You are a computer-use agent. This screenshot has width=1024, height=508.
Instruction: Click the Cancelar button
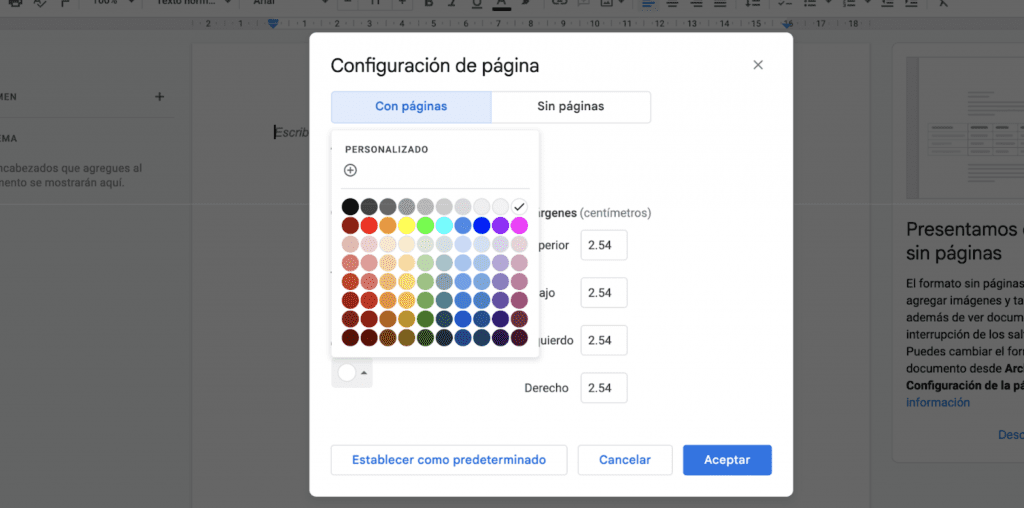(x=625, y=460)
